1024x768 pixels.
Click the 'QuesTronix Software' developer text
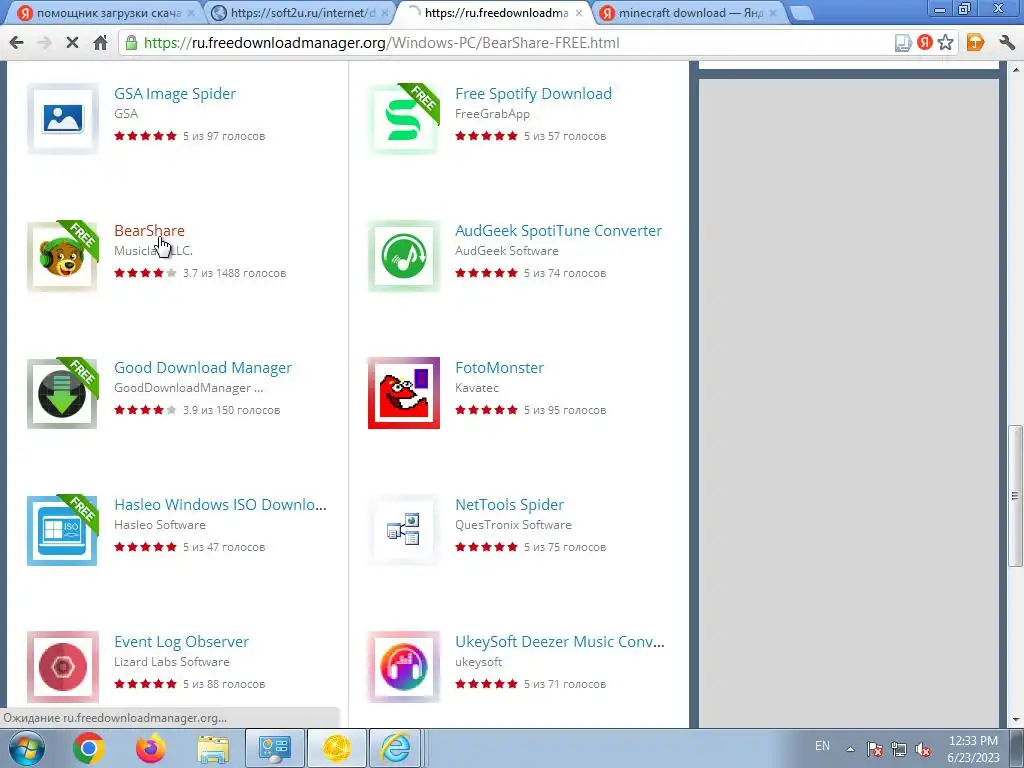click(513, 525)
